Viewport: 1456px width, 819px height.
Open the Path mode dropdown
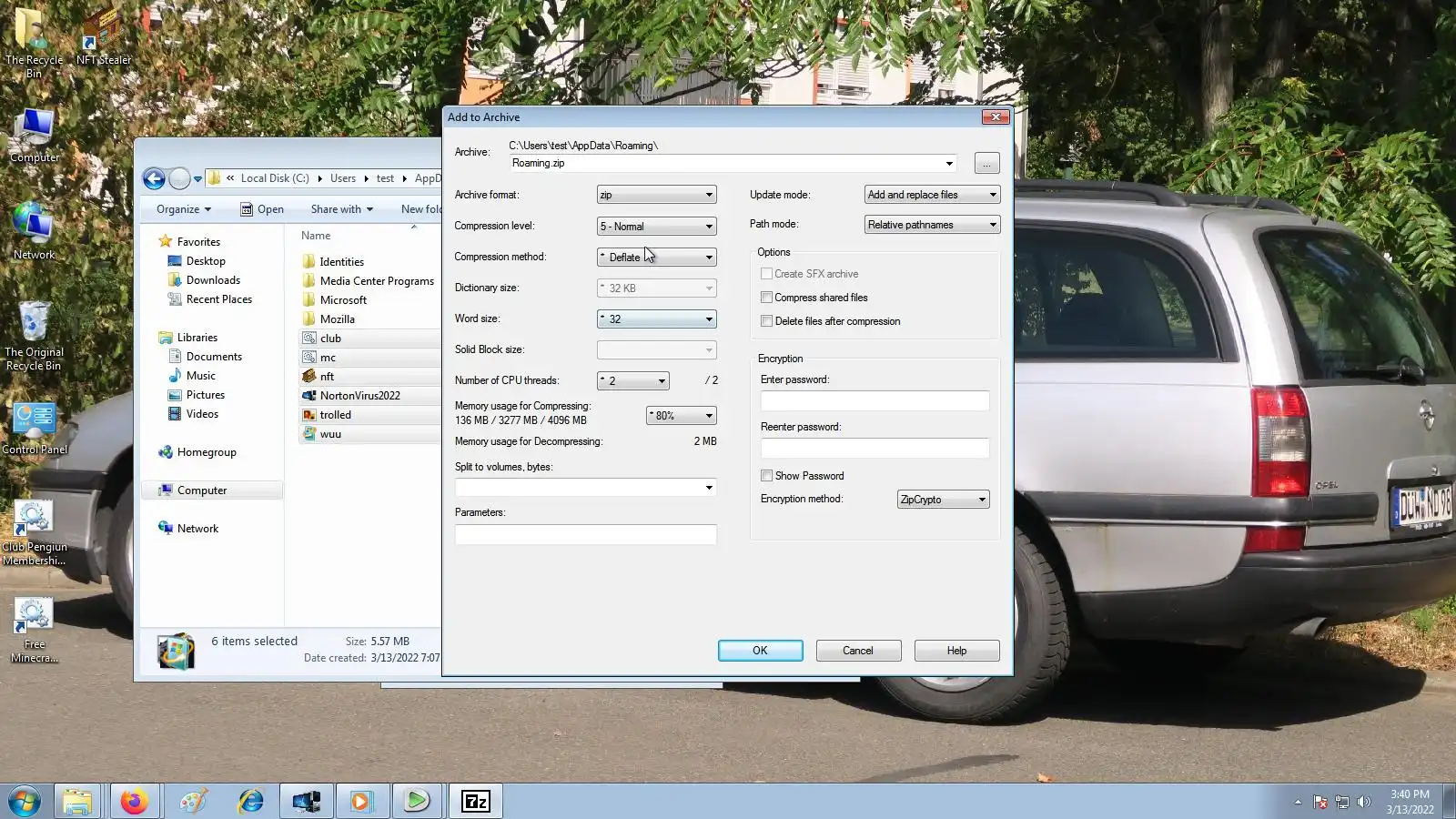pos(932,225)
